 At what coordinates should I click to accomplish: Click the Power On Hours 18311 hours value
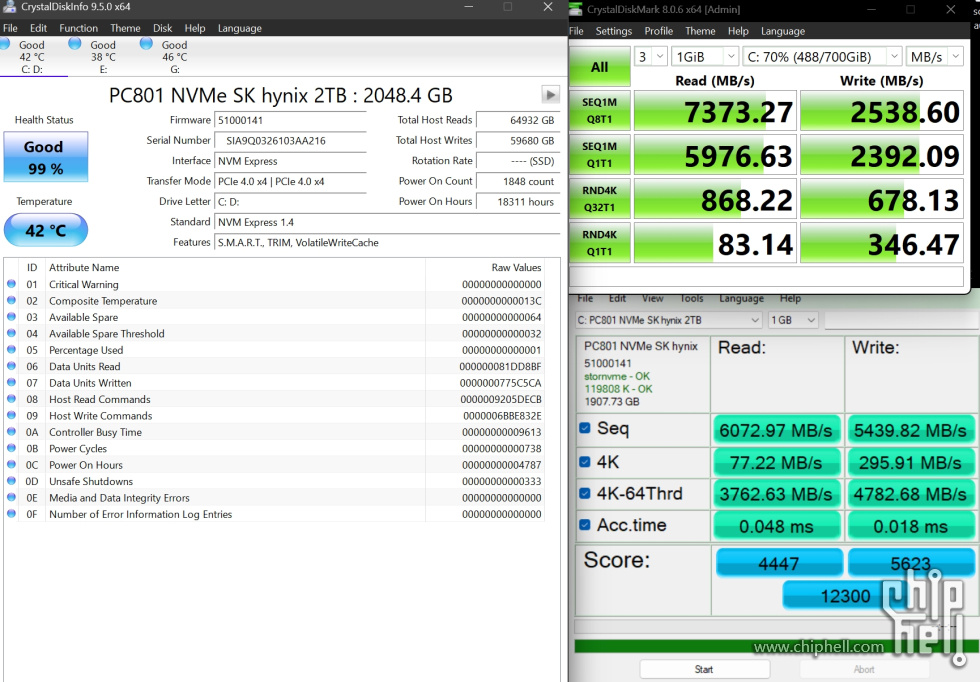pos(517,201)
